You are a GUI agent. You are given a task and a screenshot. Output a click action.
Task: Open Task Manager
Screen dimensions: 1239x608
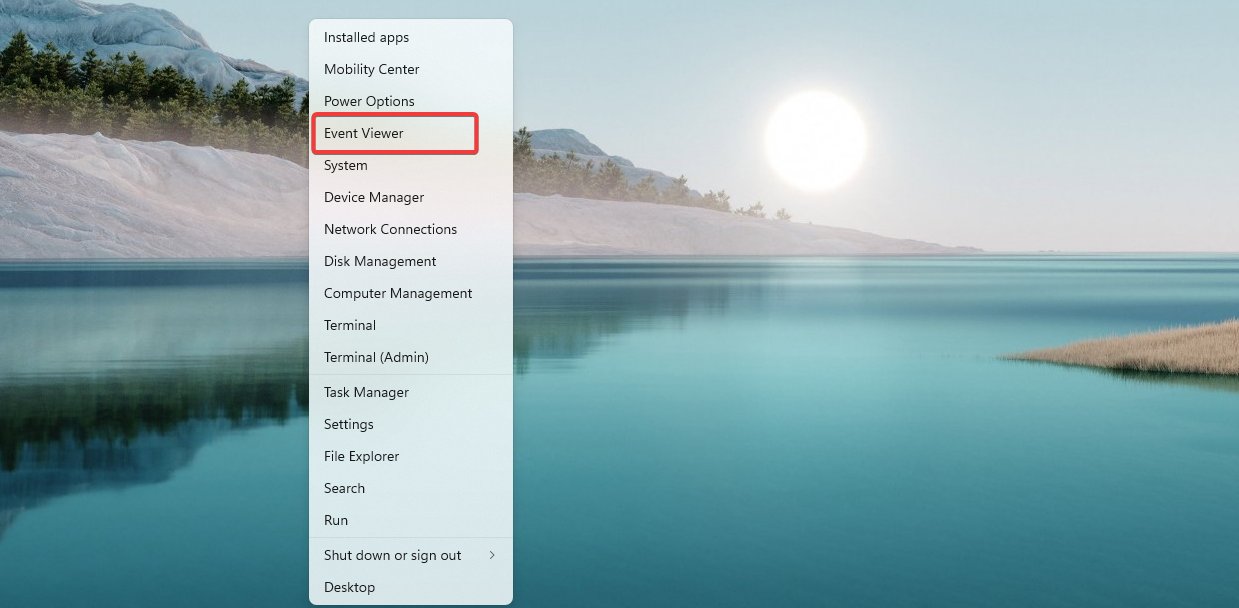(x=366, y=392)
